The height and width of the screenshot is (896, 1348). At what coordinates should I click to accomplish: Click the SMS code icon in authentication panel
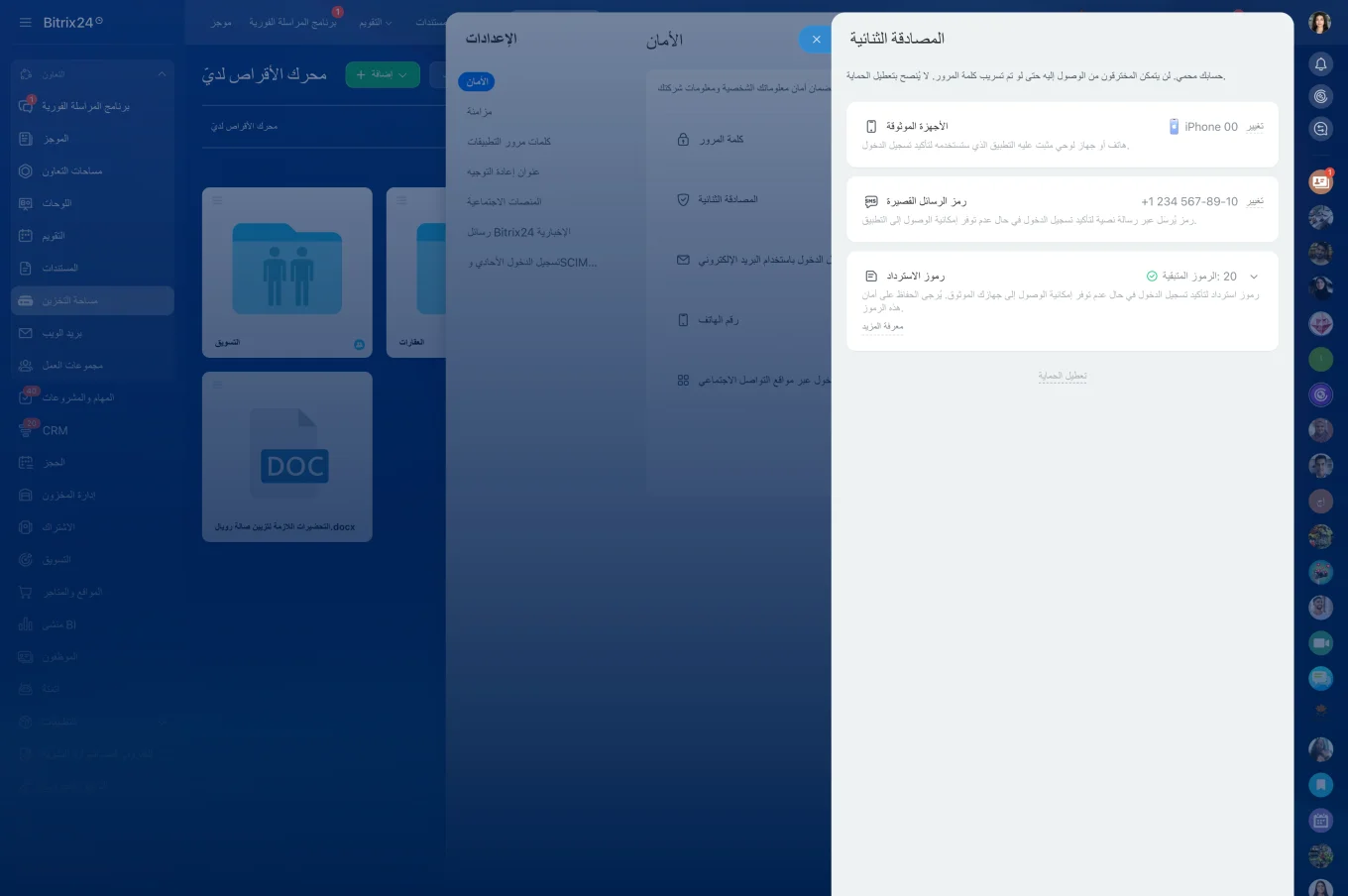(871, 201)
